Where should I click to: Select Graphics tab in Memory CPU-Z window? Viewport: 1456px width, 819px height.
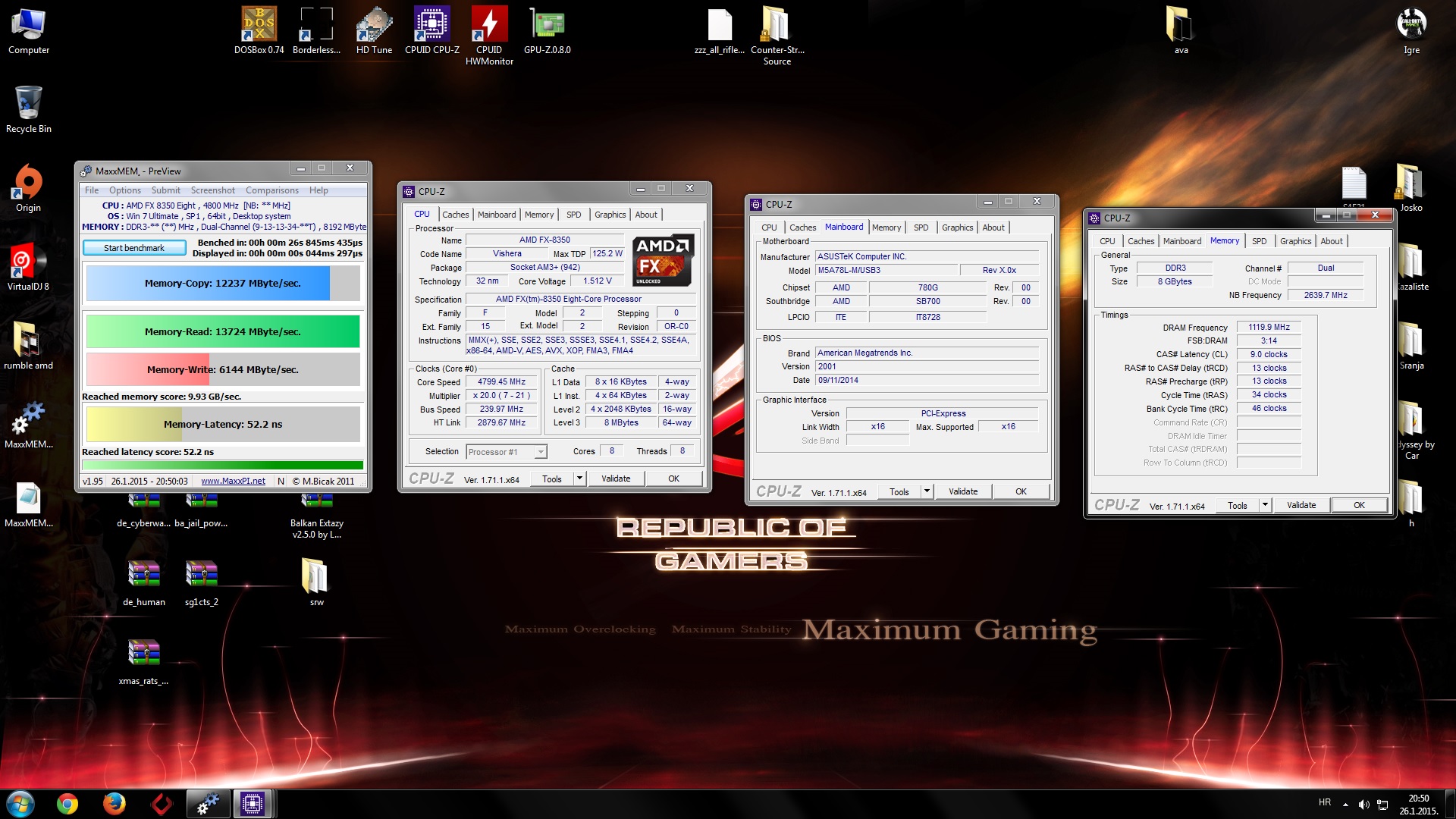1295,241
